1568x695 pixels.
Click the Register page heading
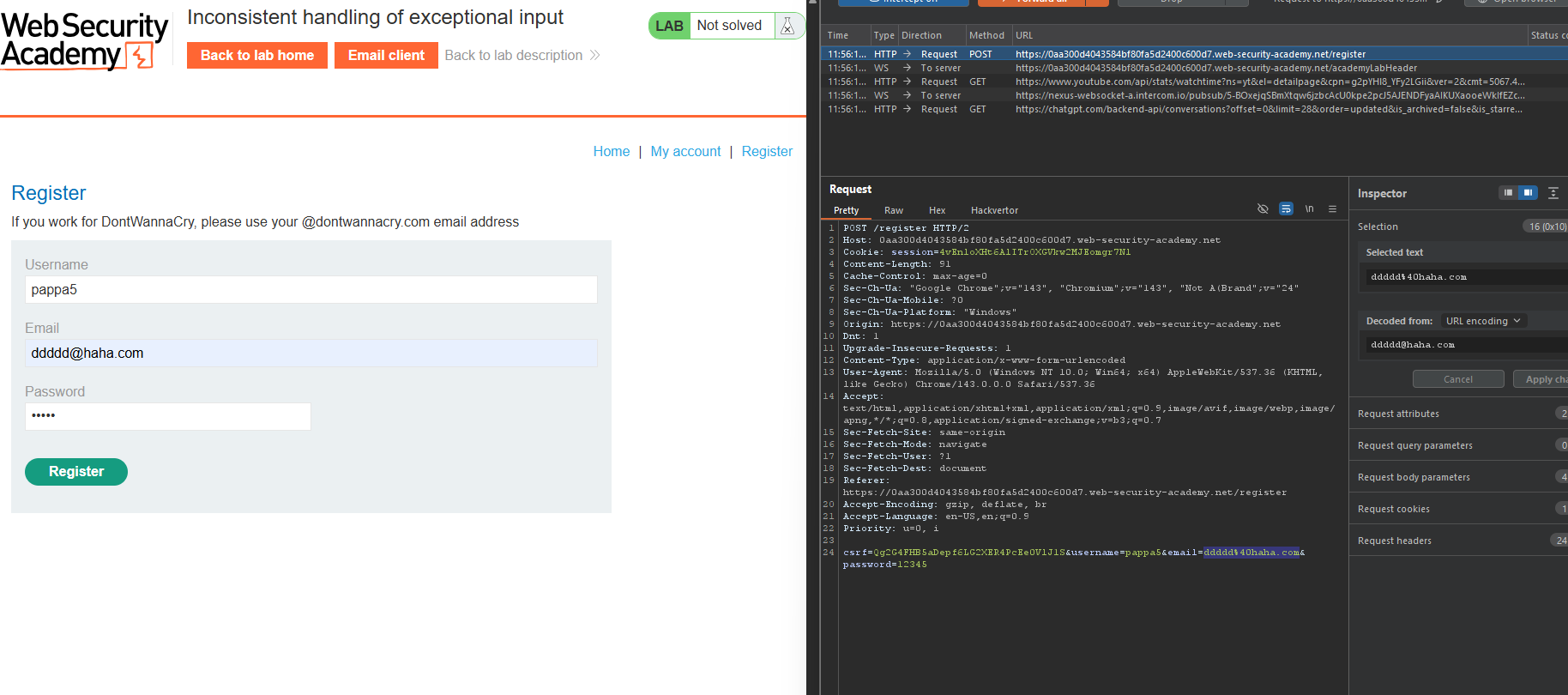click(49, 193)
